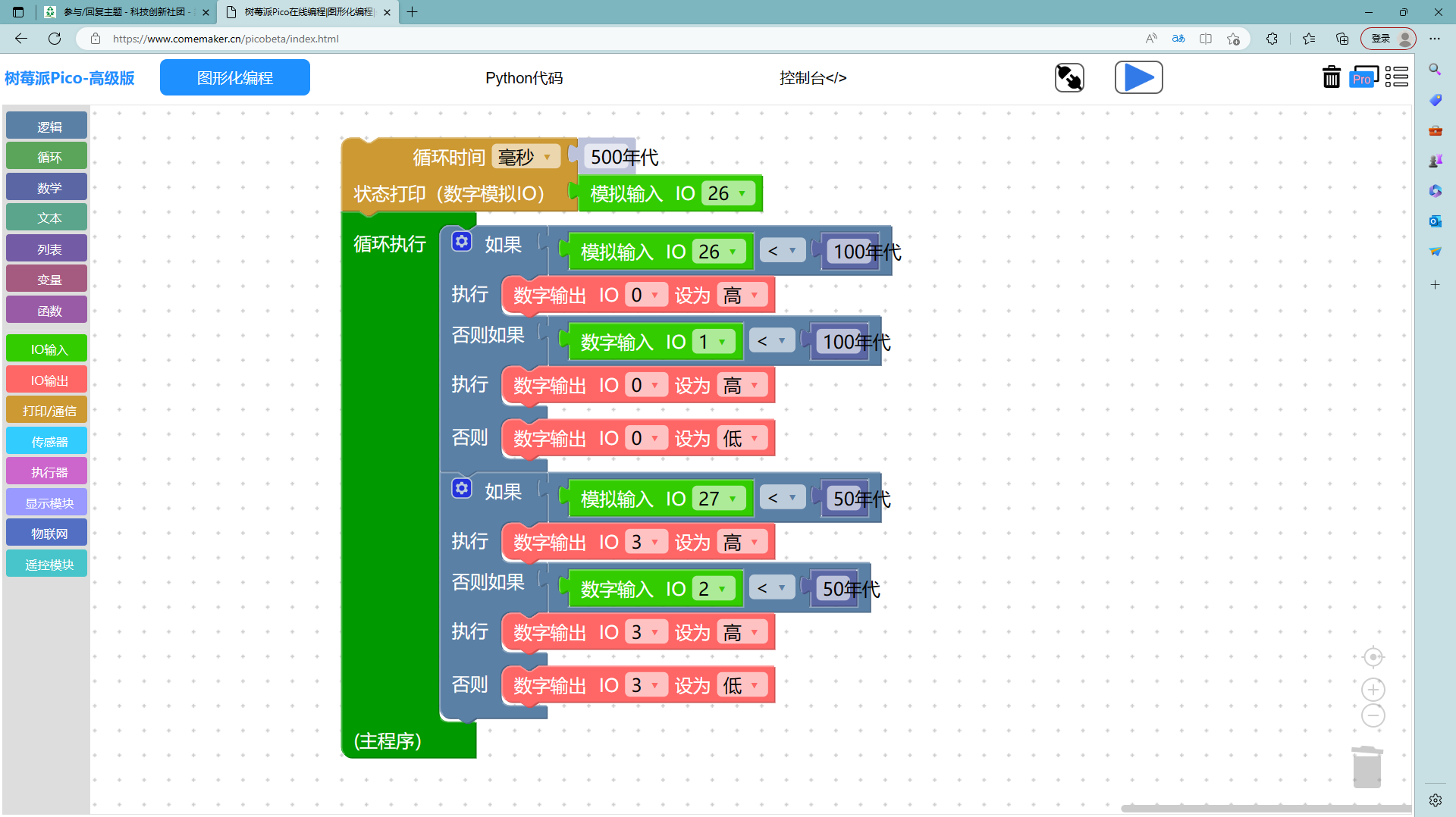Open 循环 block category
This screenshot has height=817, width=1456.
[47, 157]
